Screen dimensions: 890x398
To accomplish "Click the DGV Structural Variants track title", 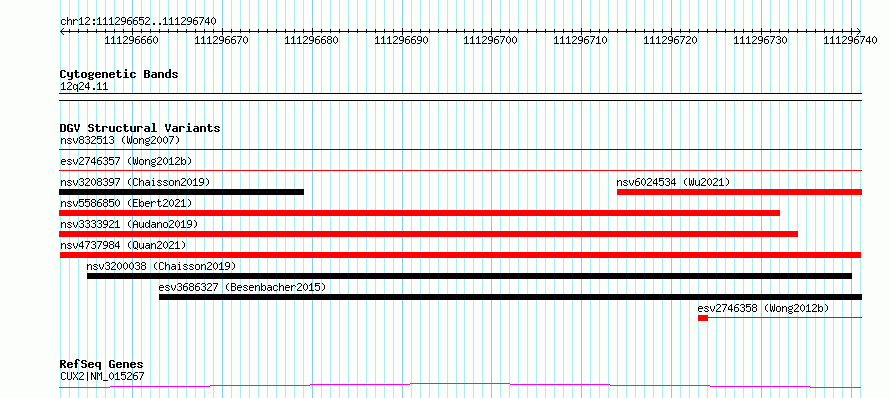I will click(x=140, y=128).
